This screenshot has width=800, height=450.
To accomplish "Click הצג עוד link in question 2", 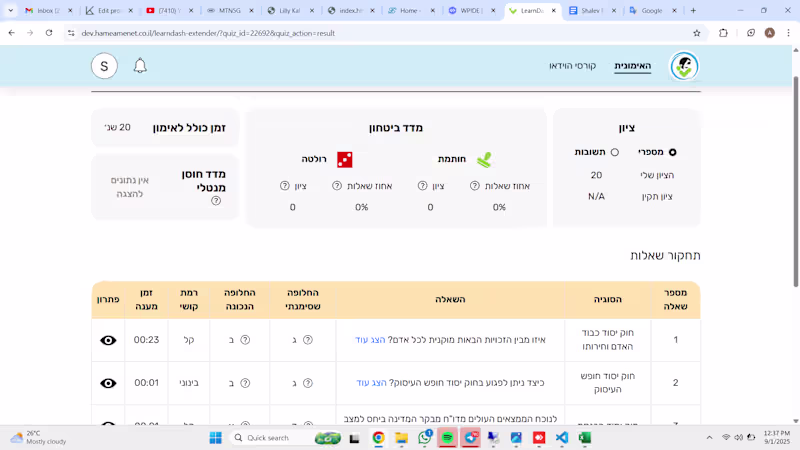I will 371,383.
